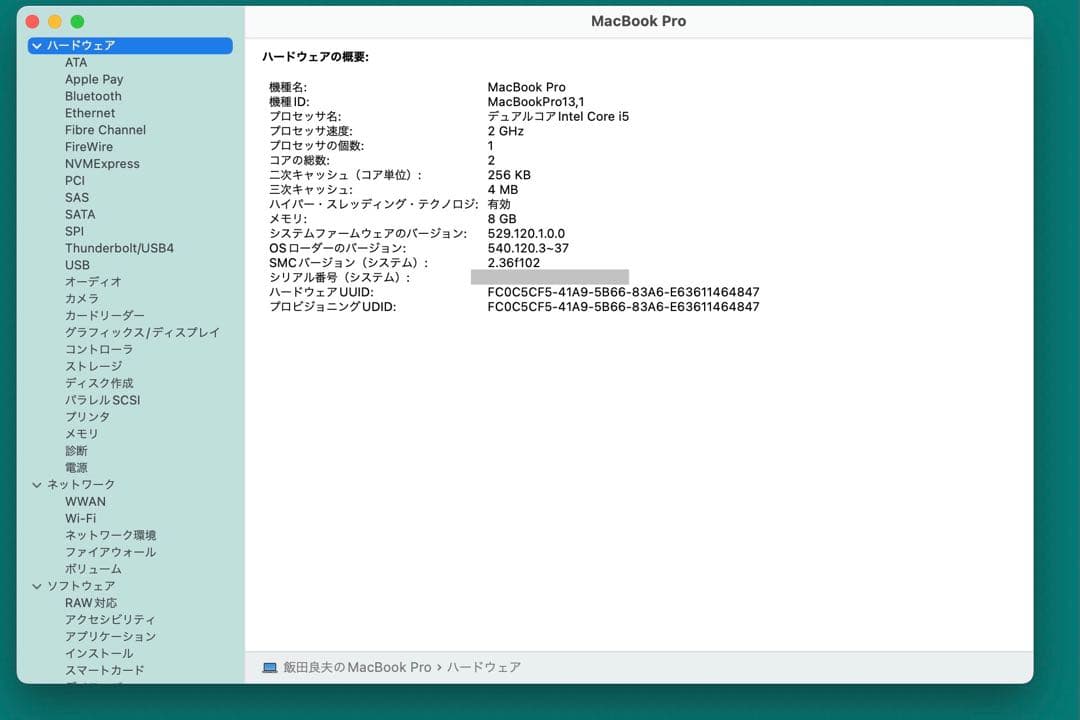Select 電源 in the sidebar

[76, 468]
